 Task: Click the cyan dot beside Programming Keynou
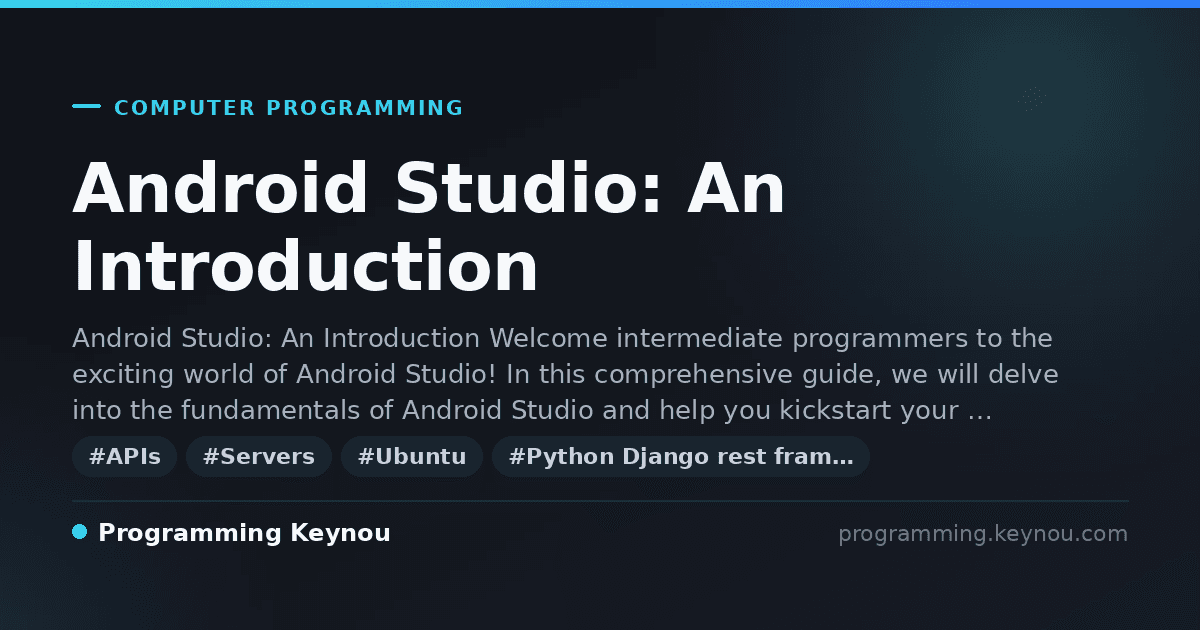80,532
